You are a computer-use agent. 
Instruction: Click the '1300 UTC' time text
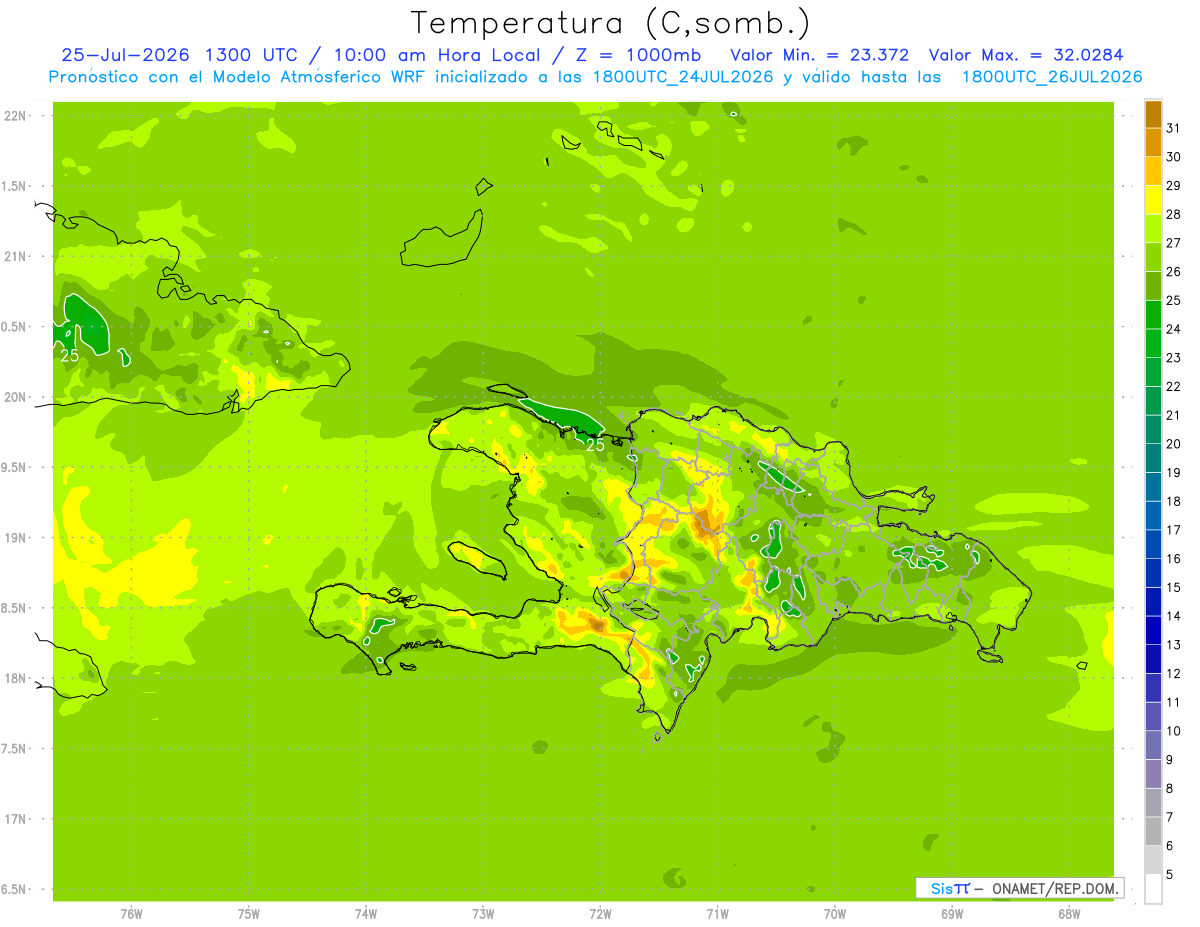click(x=251, y=55)
